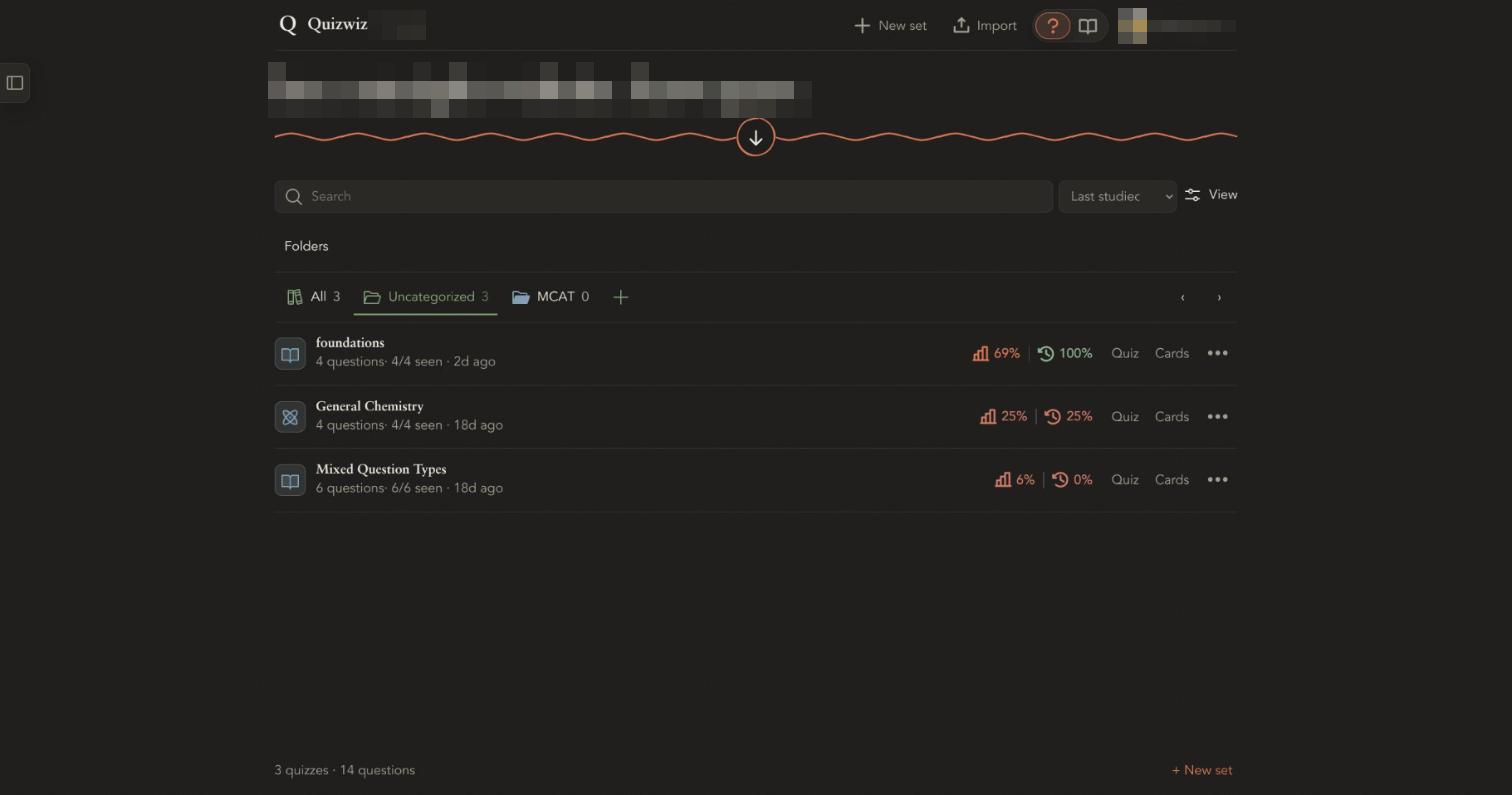1512x795 pixels.
Task: Open the help question mark icon
Action: click(1052, 26)
